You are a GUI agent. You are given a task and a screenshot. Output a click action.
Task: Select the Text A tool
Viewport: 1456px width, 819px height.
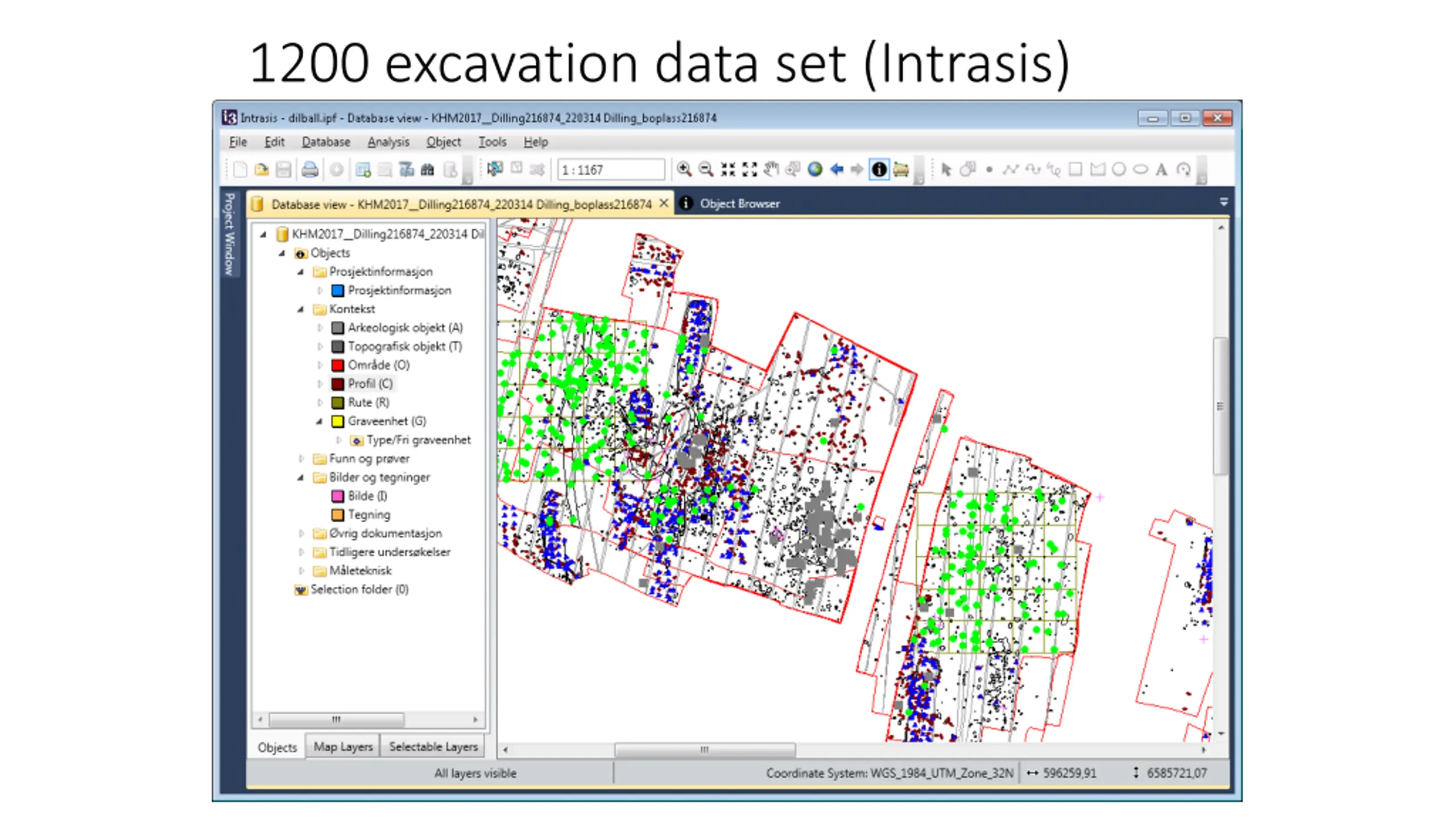click(x=1162, y=169)
